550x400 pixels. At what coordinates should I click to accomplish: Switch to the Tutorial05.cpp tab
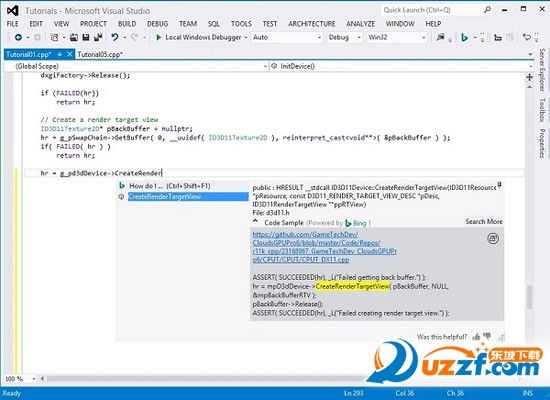click(x=100, y=54)
